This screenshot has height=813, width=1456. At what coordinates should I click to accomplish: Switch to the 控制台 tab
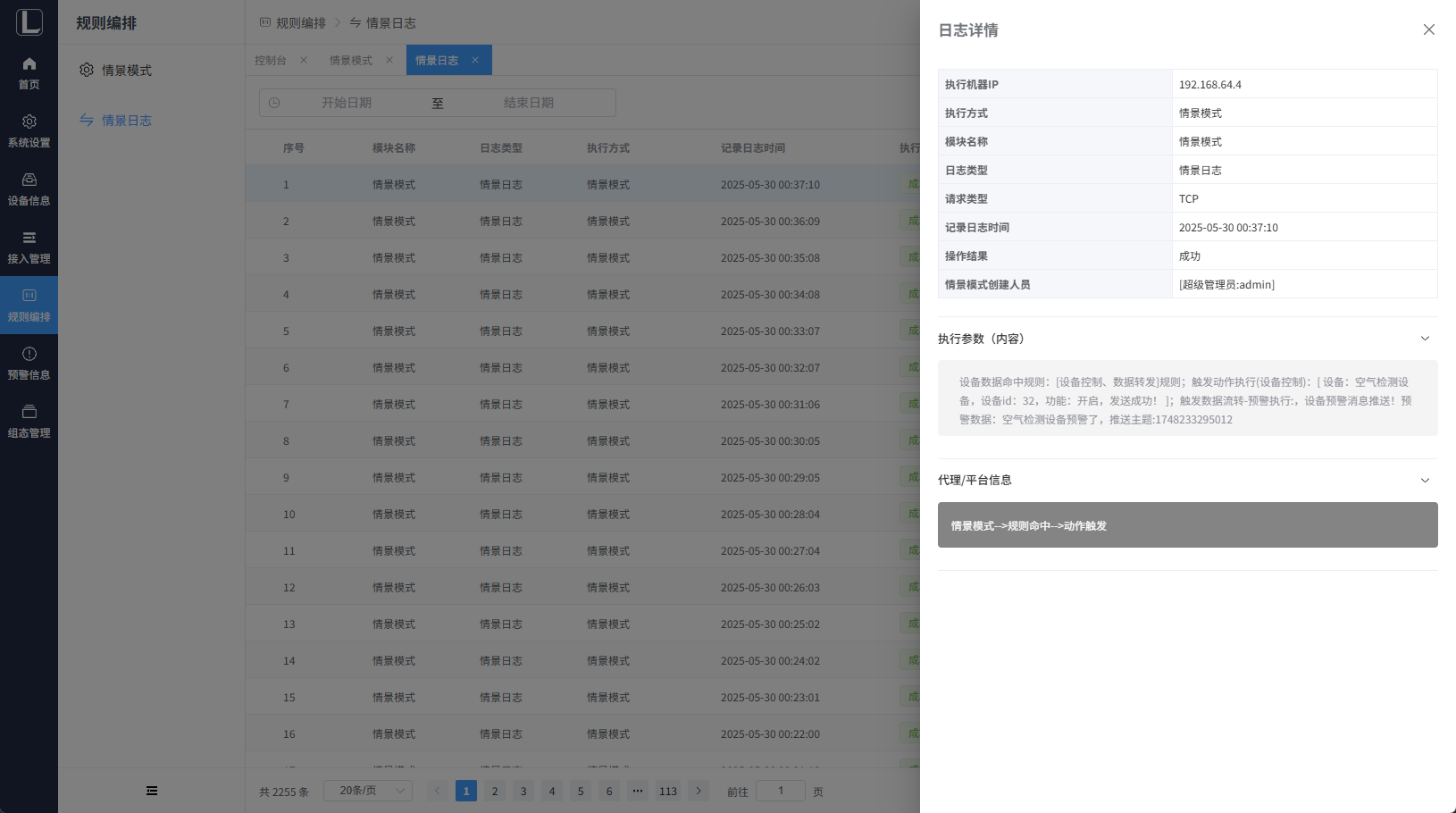(271, 60)
